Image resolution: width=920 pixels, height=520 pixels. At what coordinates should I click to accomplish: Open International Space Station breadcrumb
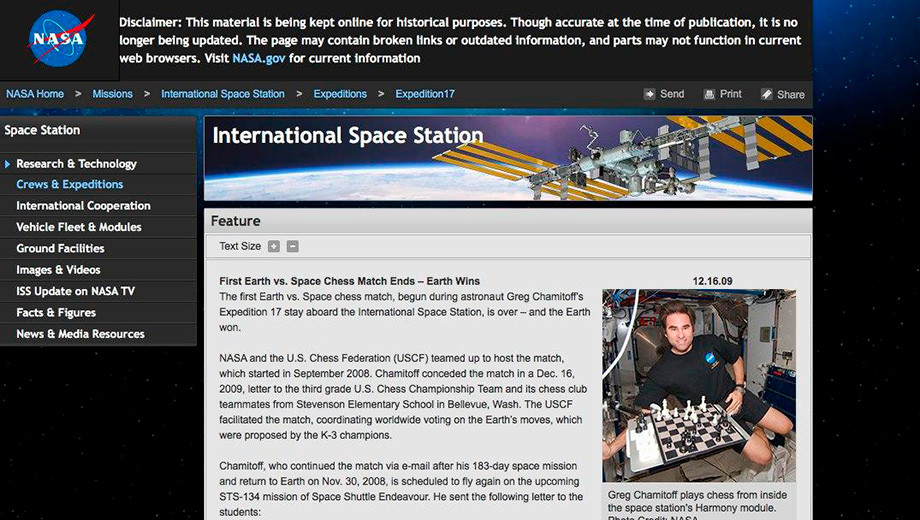coord(223,94)
